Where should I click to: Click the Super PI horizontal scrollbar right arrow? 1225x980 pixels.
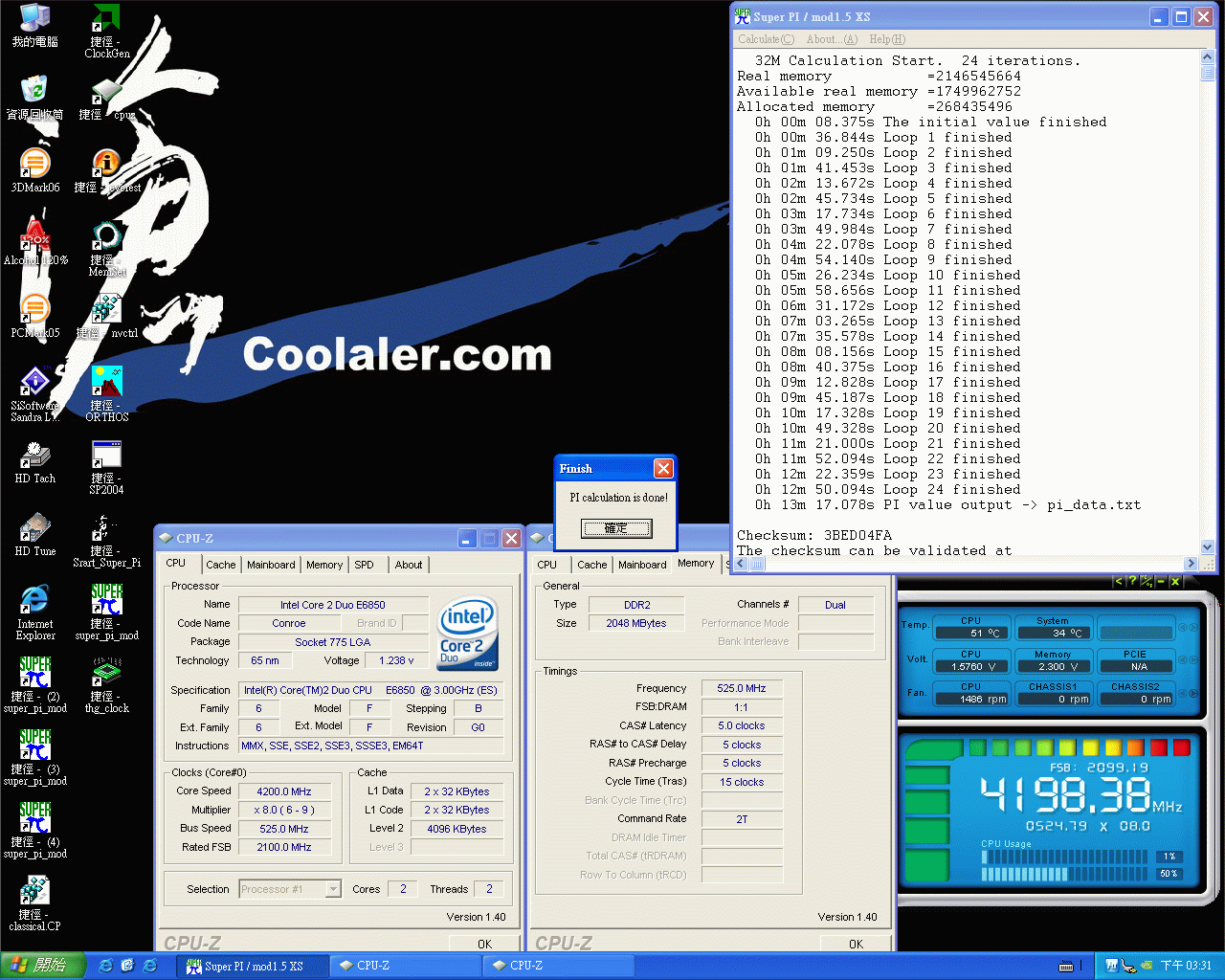(1192, 564)
